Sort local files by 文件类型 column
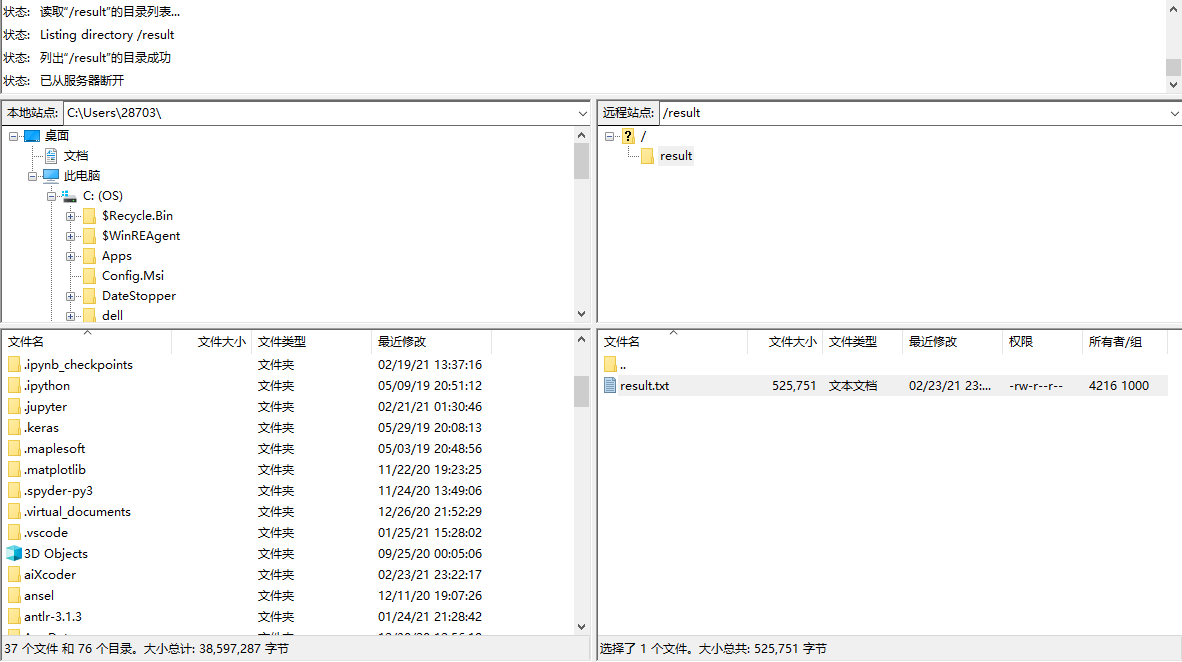This screenshot has height=662, width=1182. coord(311,342)
